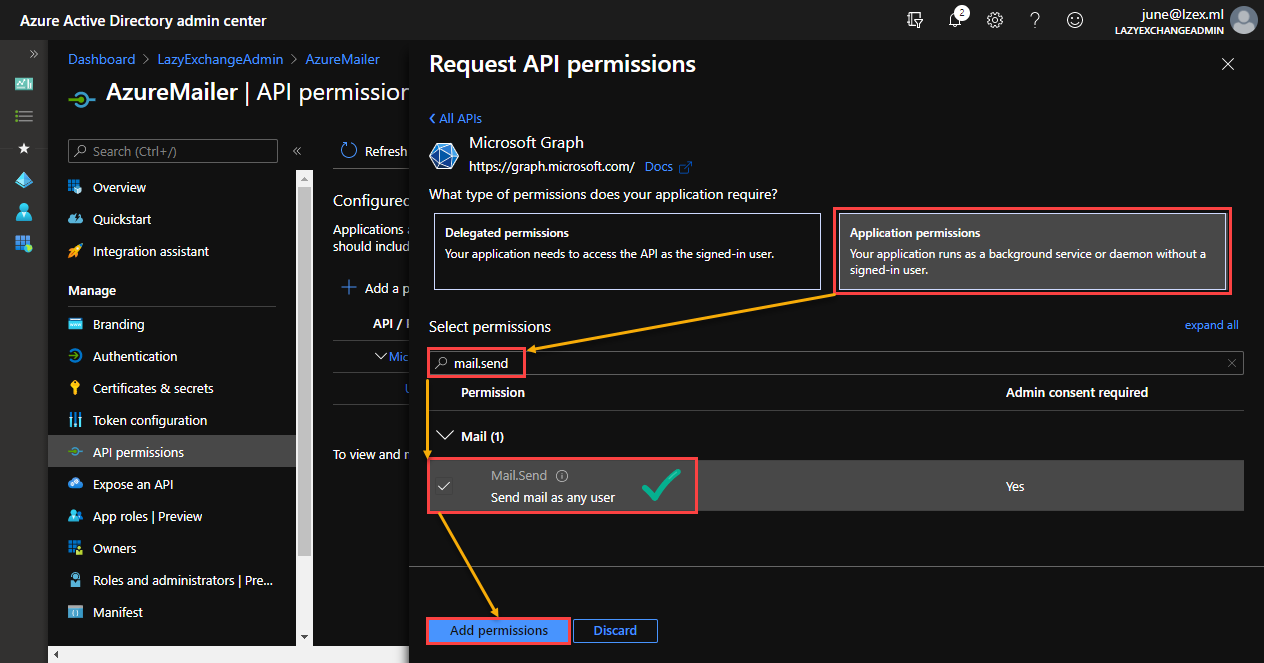Open Dashboard from the left rail icon
Viewport: 1264px width, 663px height.
[x=24, y=84]
